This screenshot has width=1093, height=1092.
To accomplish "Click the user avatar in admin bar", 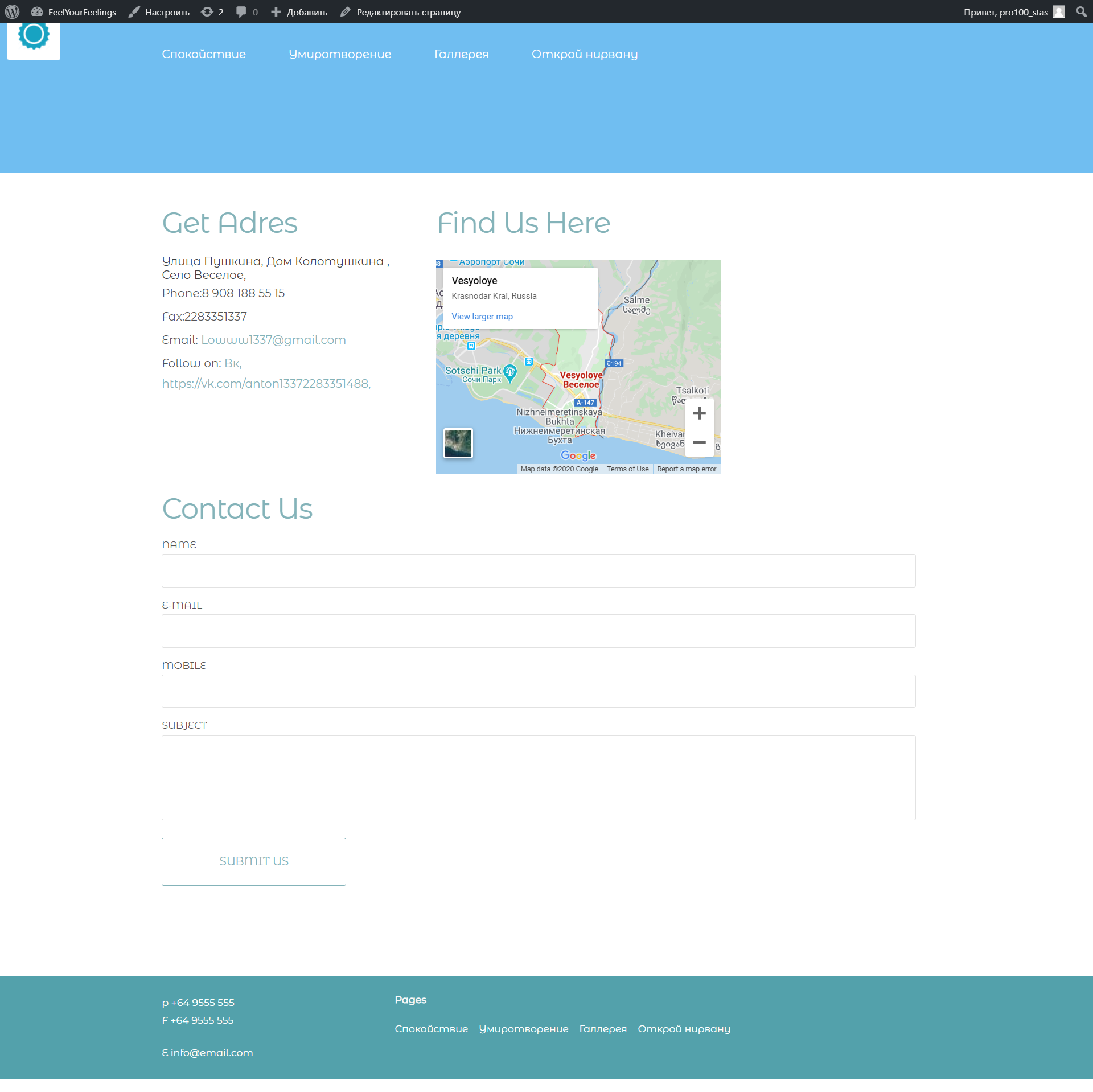I will [1059, 12].
